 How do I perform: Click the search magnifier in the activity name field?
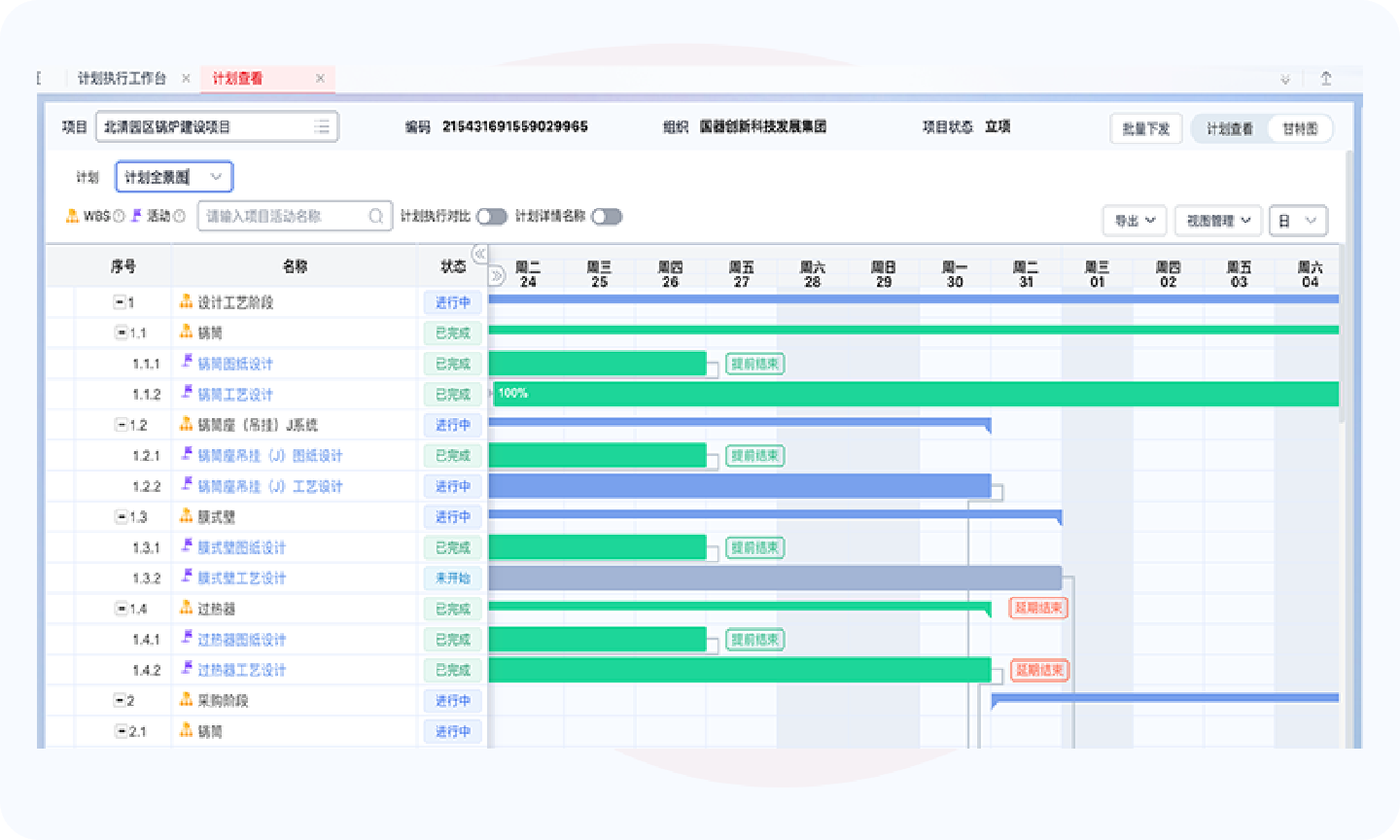click(x=376, y=217)
